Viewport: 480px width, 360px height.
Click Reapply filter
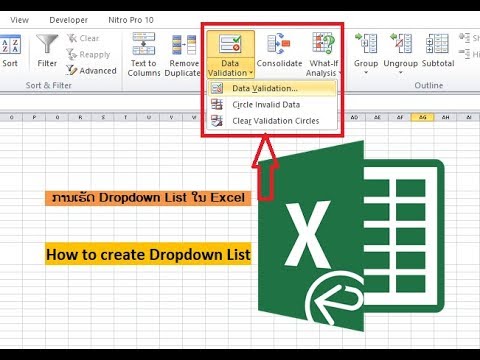point(88,54)
